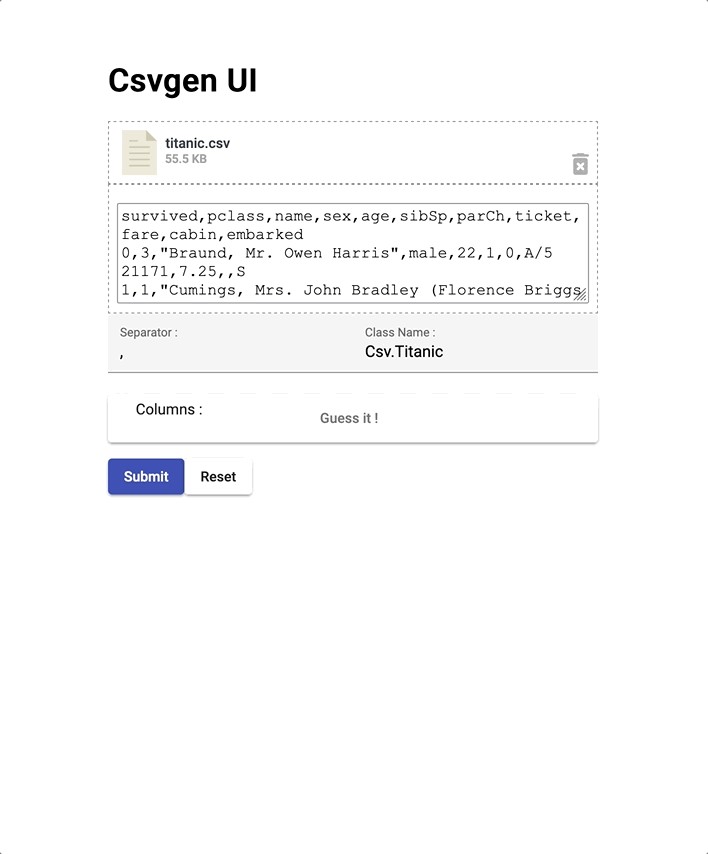
Task: Click the titanic.csv file name
Action: pyautogui.click(x=198, y=143)
